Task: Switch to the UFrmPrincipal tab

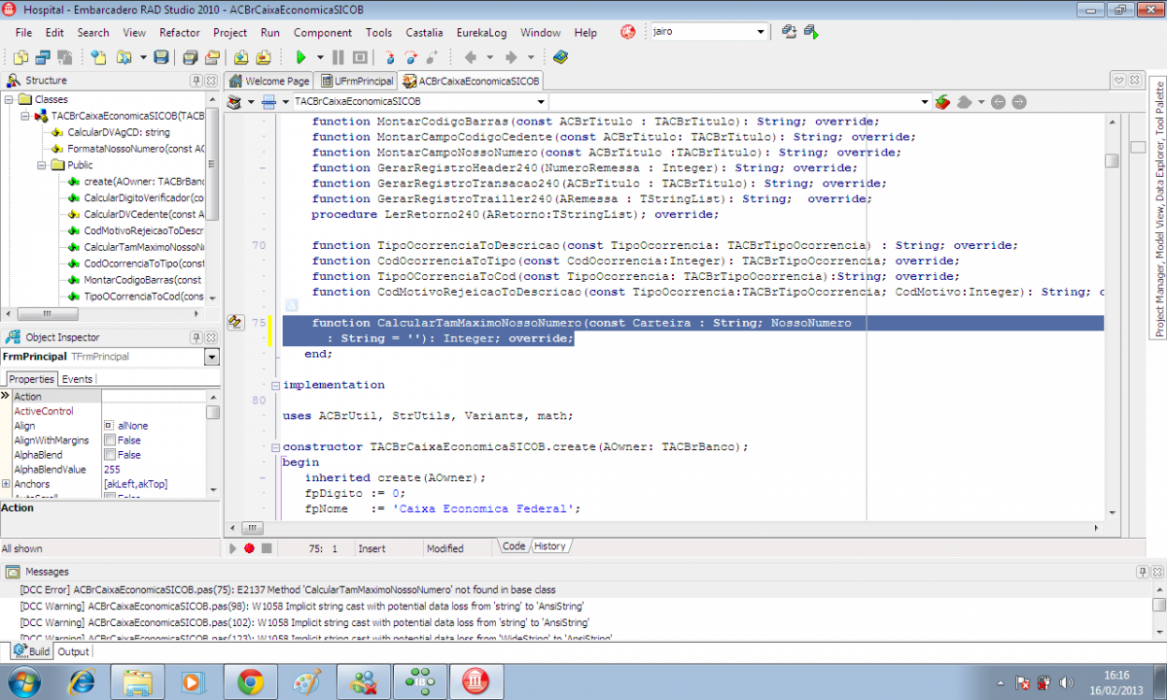Action: (x=357, y=80)
